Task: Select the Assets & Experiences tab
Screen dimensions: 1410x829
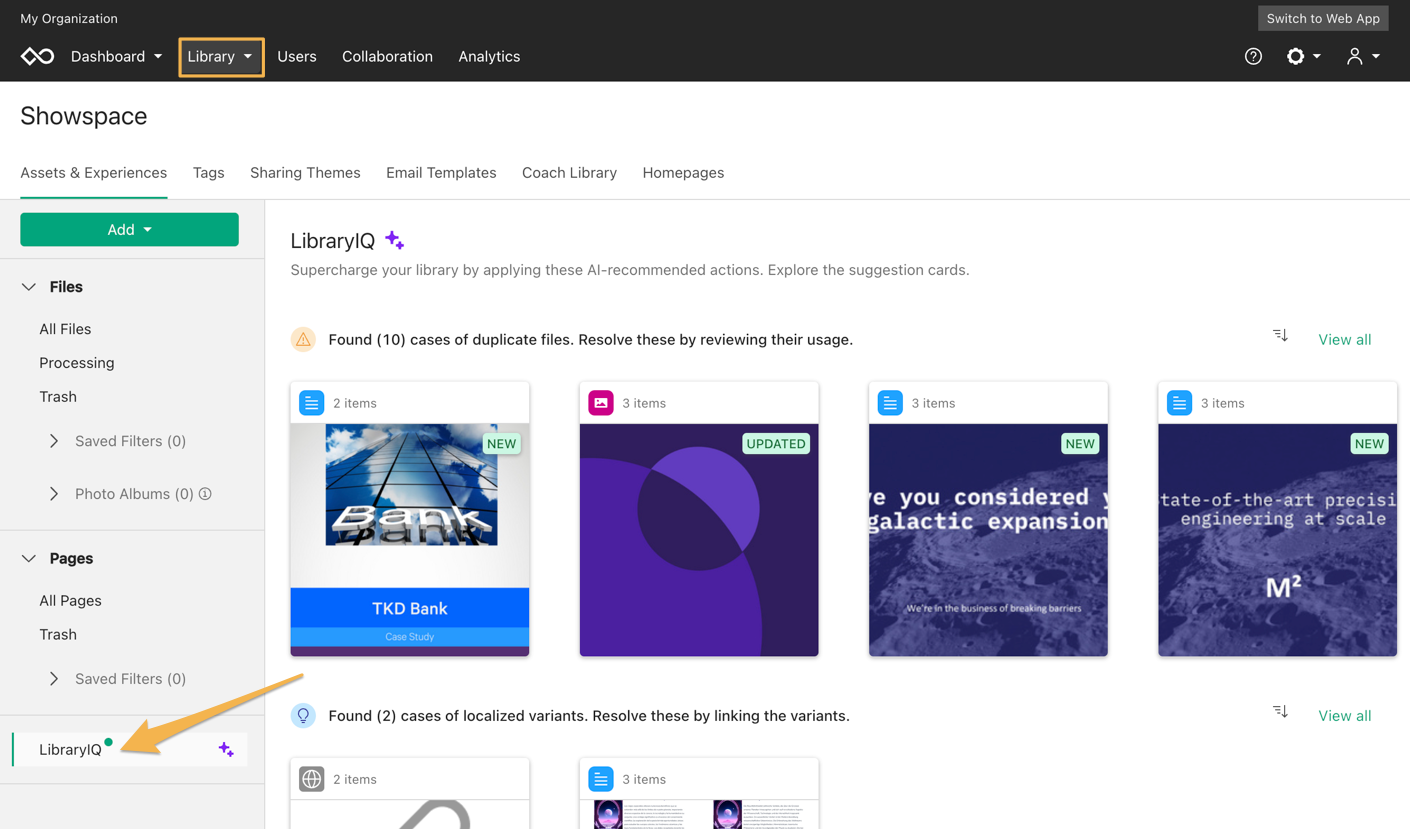Action: point(94,173)
